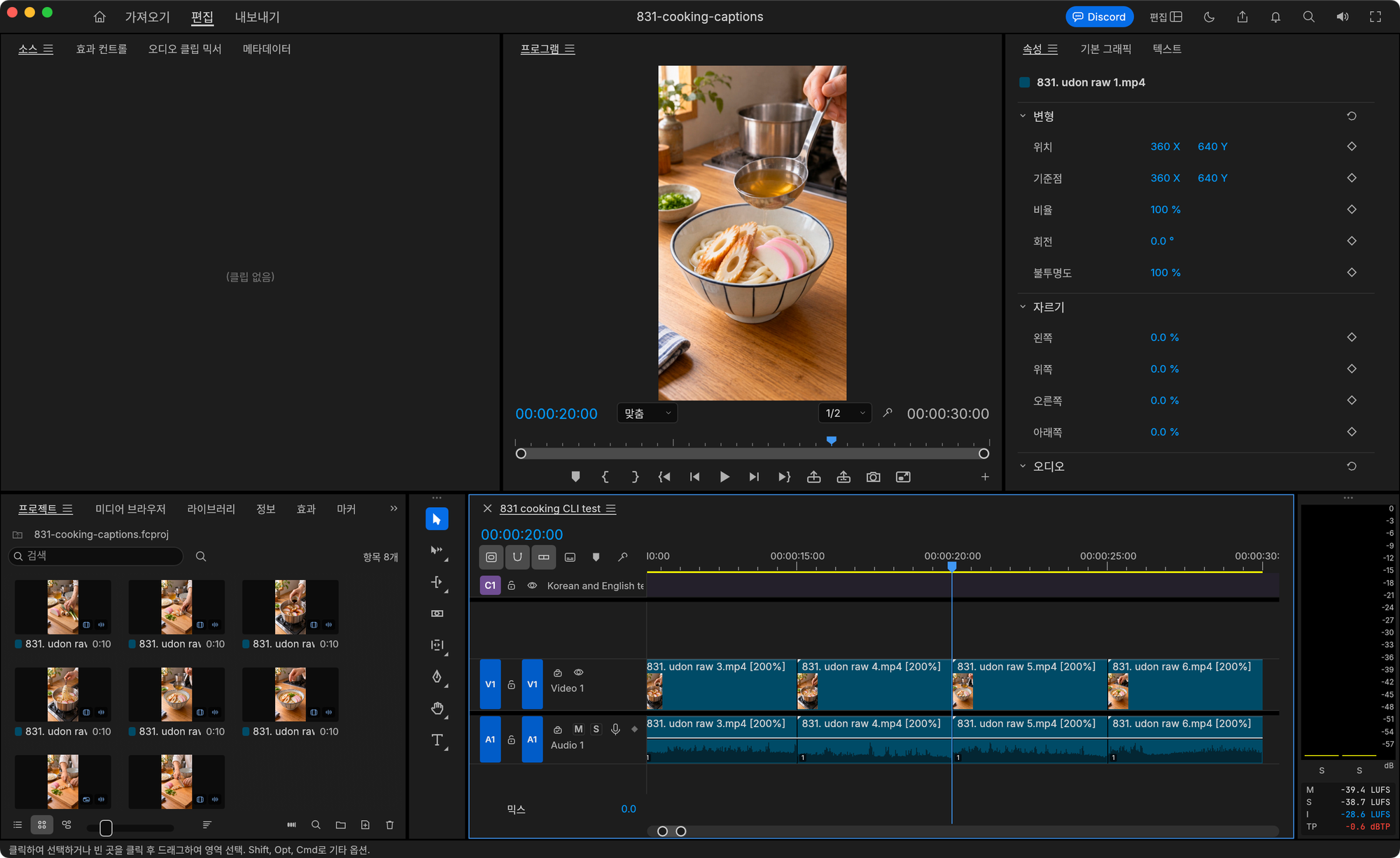Click the Export Frame camera icon

873,477
